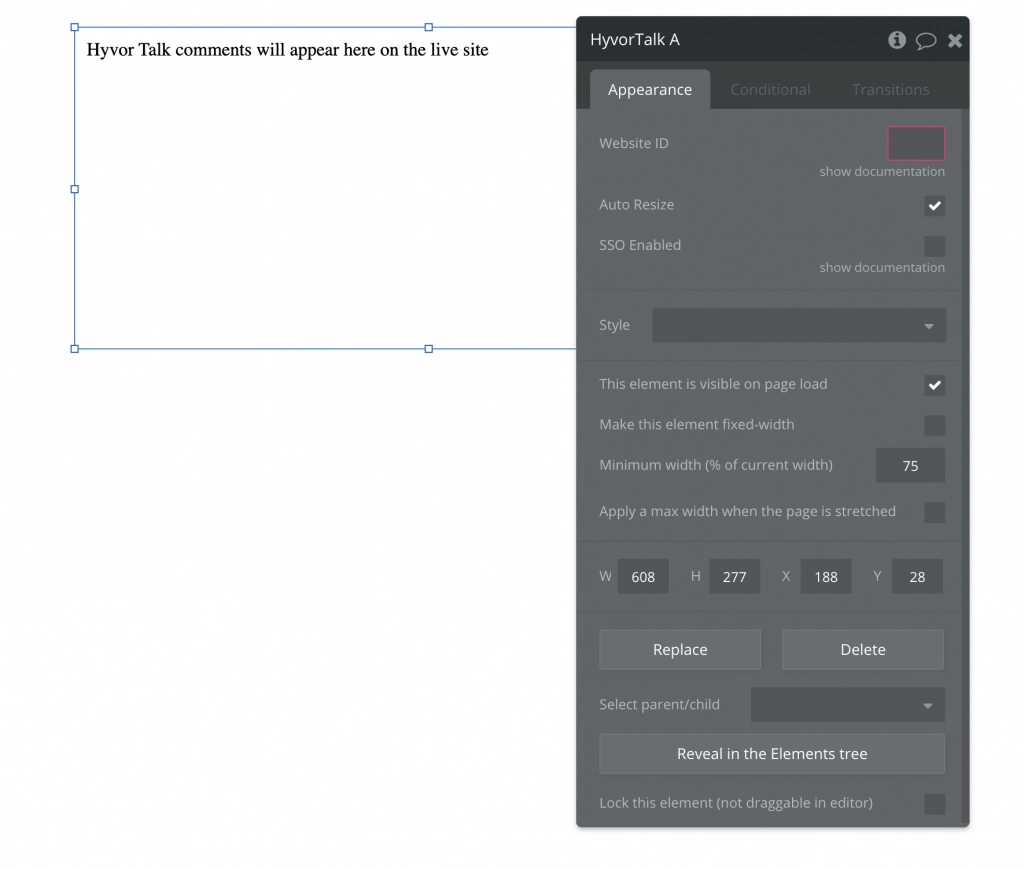This screenshot has width=1024, height=869.
Task: Check 'Lock this element' checkbox
Action: tap(935, 804)
